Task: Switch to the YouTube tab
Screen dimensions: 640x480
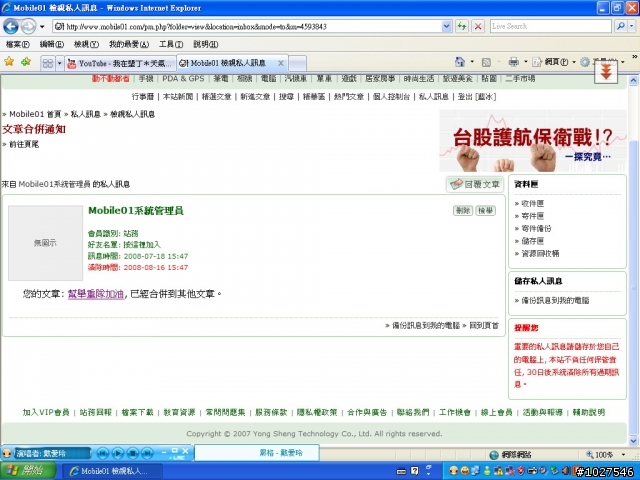Action: (120, 63)
